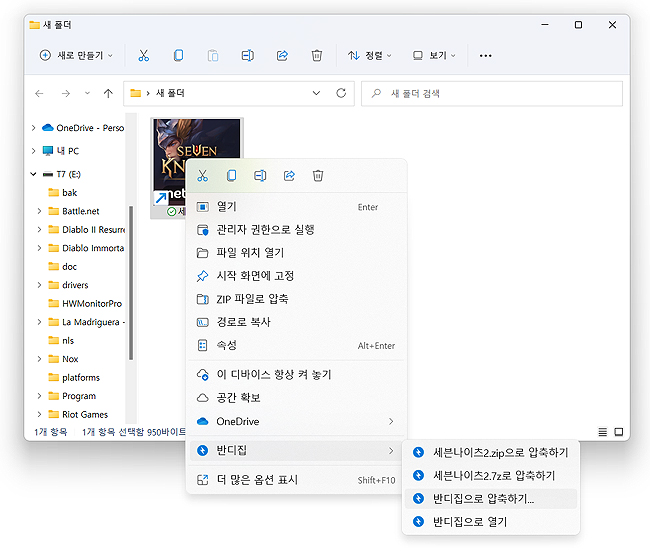Click the Share icon in the Explorer toolbar
This screenshot has height=551, width=650.
coord(282,56)
